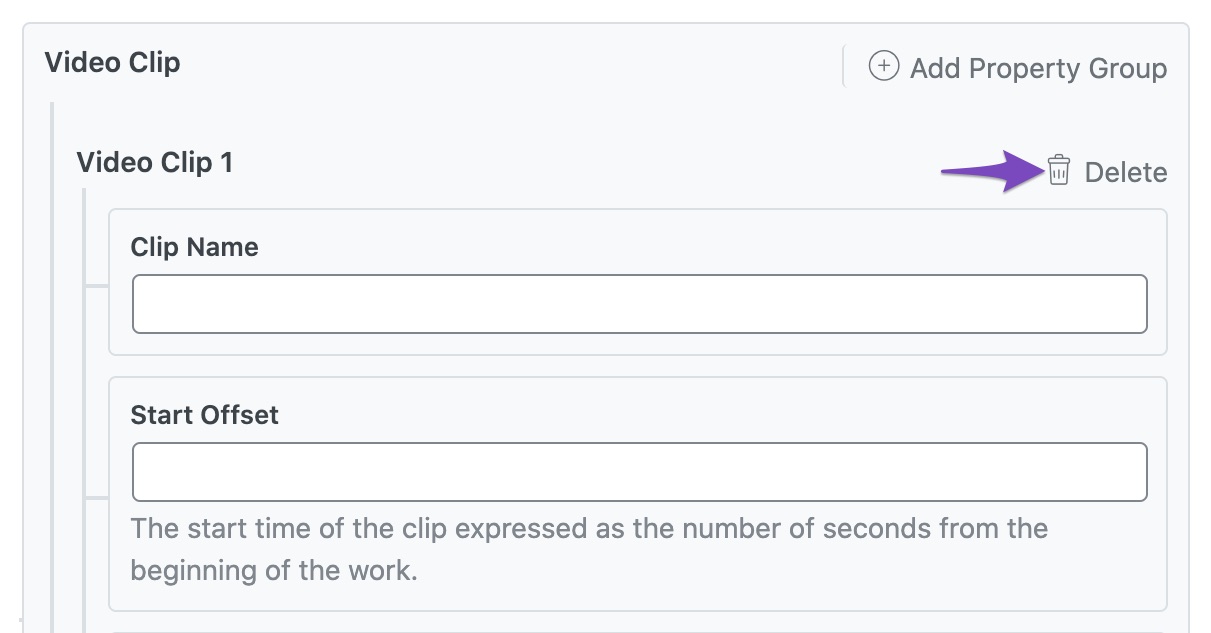Click the vertical tree line under Video Clip 1
This screenshot has height=633, width=1211.
(x=84, y=410)
